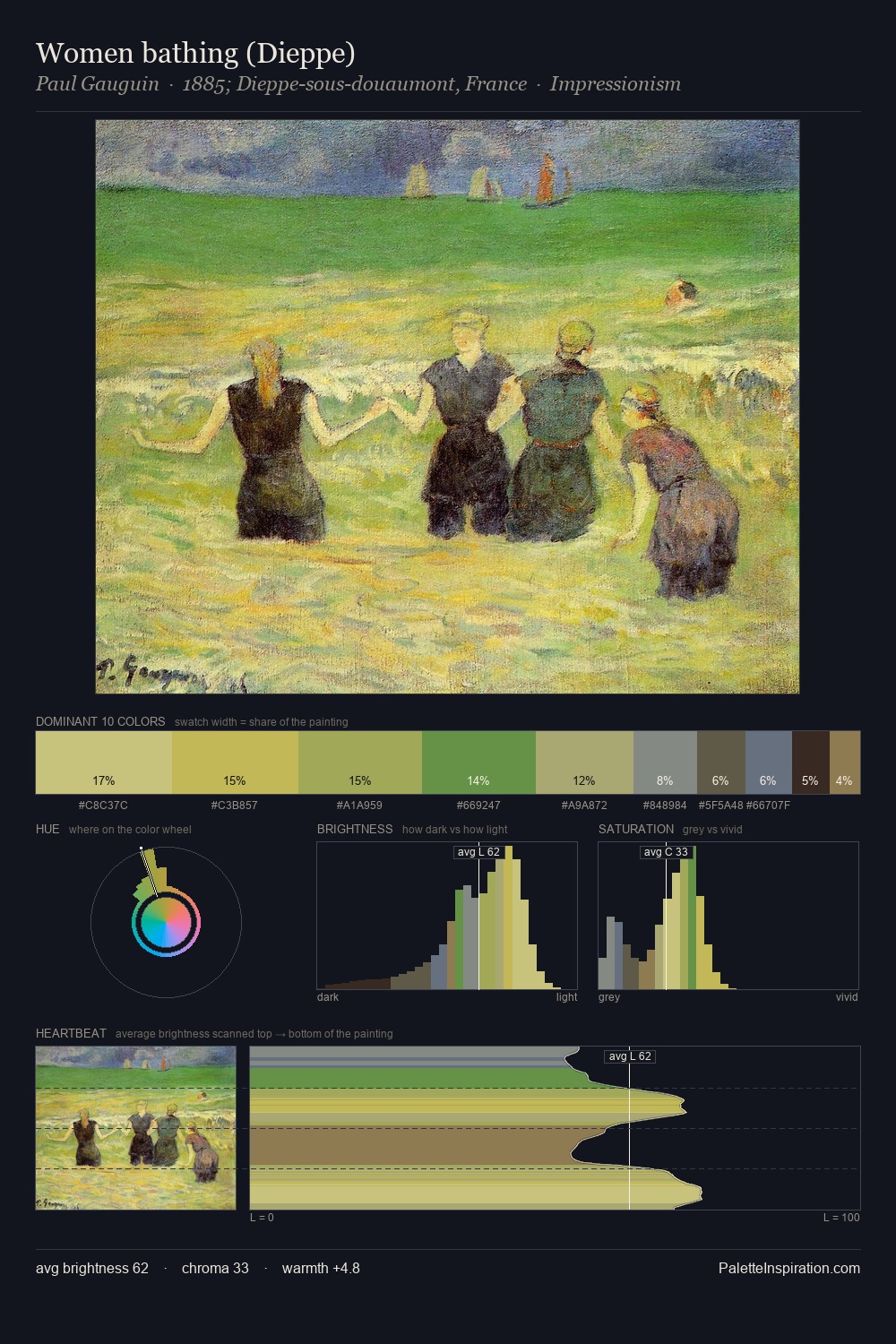
Task: Click the hex label #5F5A48
Action: point(720,806)
